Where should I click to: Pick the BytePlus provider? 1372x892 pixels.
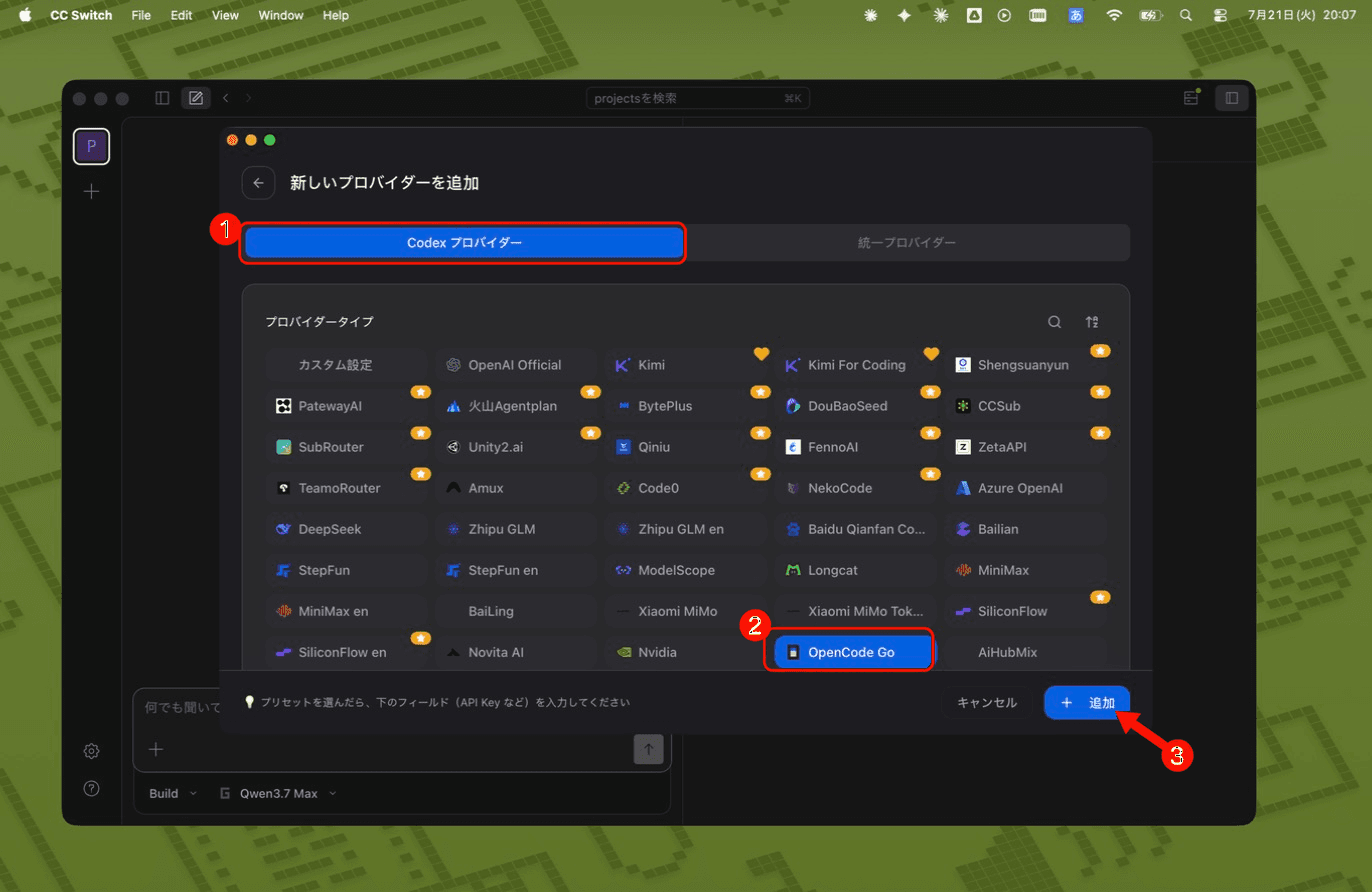(x=686, y=406)
